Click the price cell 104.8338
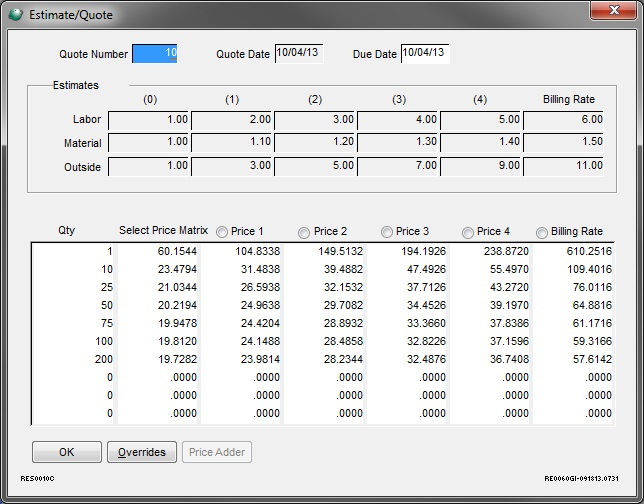 [241, 251]
